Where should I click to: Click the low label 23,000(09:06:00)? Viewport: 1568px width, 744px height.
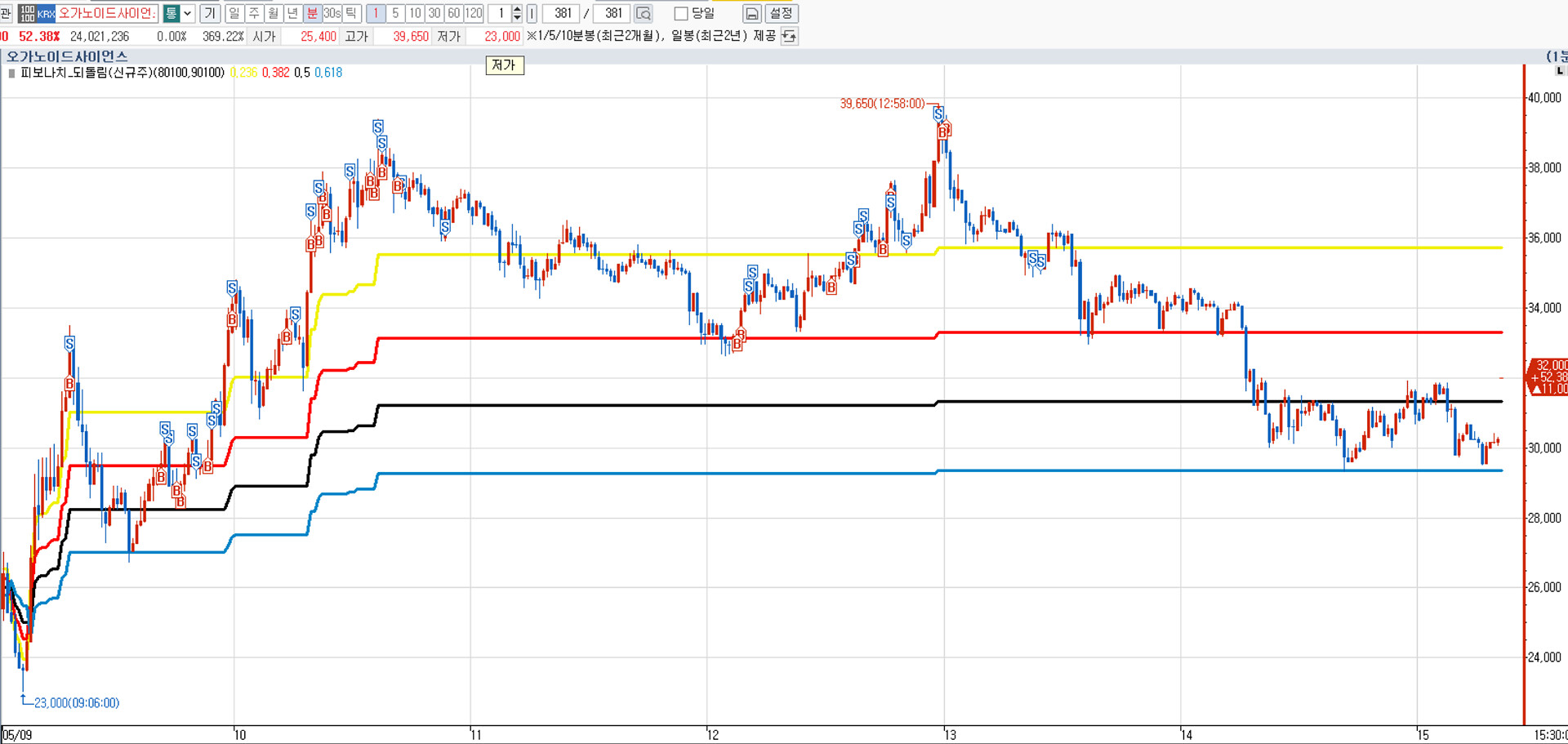point(77,703)
